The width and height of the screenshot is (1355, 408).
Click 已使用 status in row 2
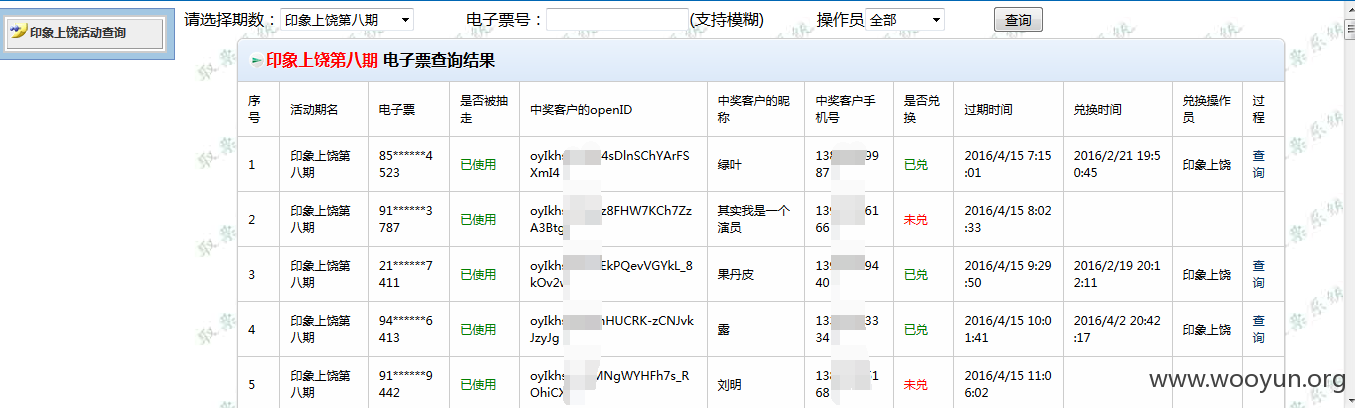point(478,219)
